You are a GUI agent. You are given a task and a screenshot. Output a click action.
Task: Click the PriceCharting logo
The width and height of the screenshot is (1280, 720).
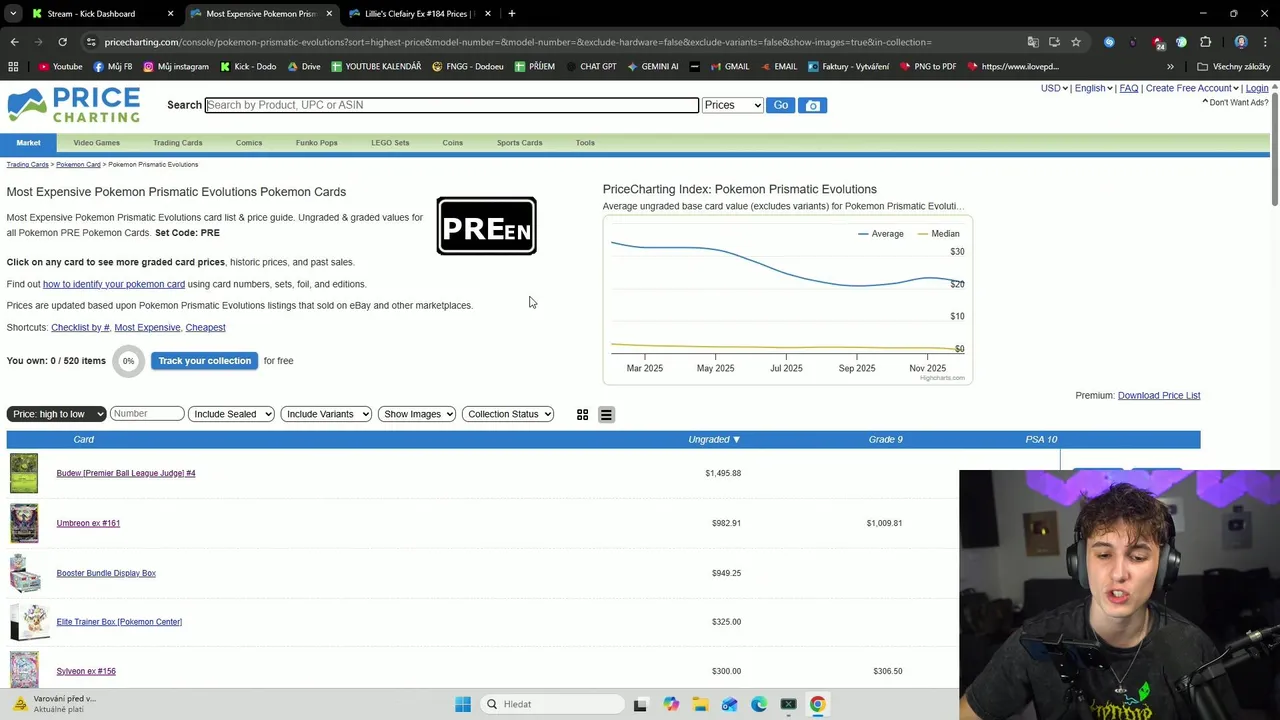tap(74, 105)
